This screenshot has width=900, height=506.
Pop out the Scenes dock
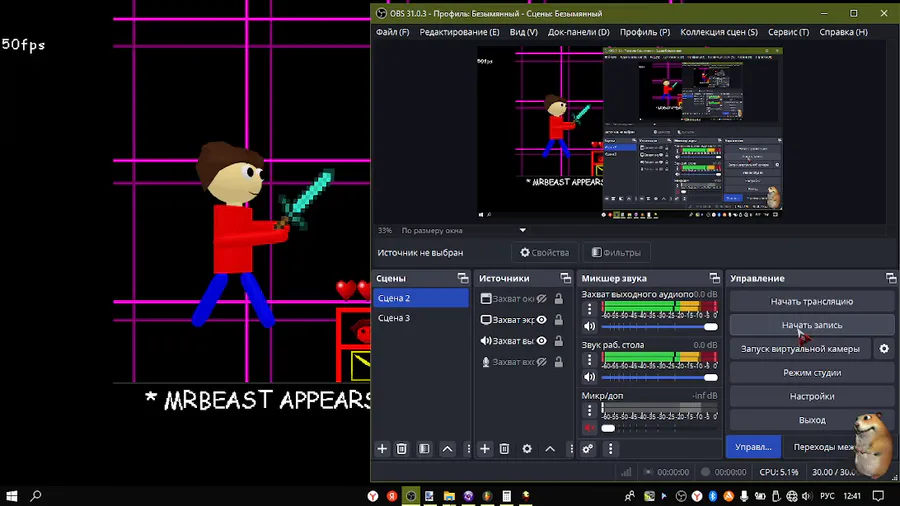[463, 278]
